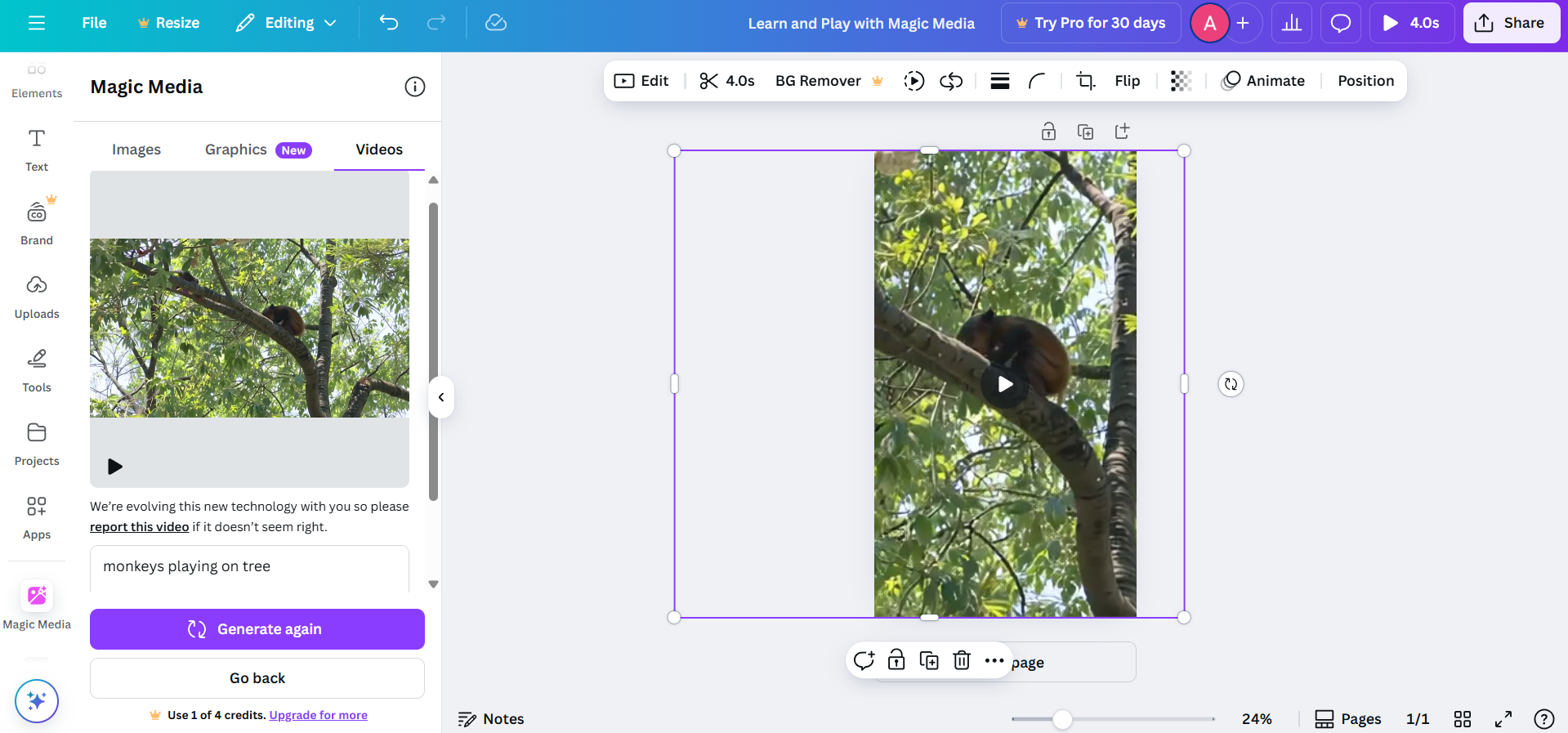Open the transparency checkerboard icon
1568x733 pixels.
[x=1181, y=81]
